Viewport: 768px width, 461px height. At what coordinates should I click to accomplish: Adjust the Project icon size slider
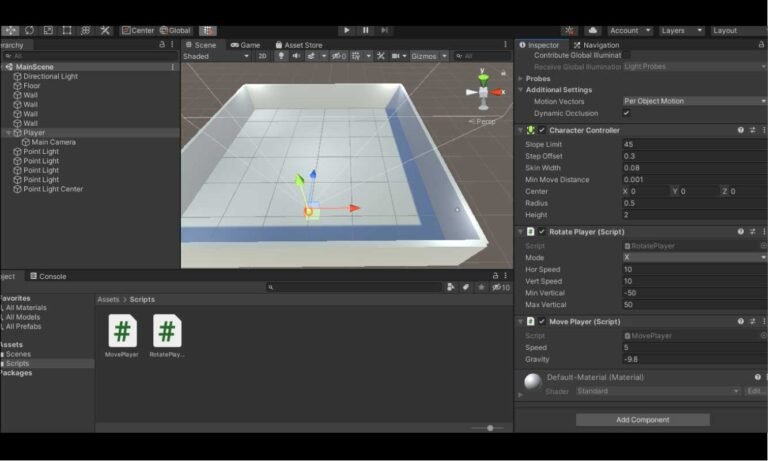(x=489, y=428)
